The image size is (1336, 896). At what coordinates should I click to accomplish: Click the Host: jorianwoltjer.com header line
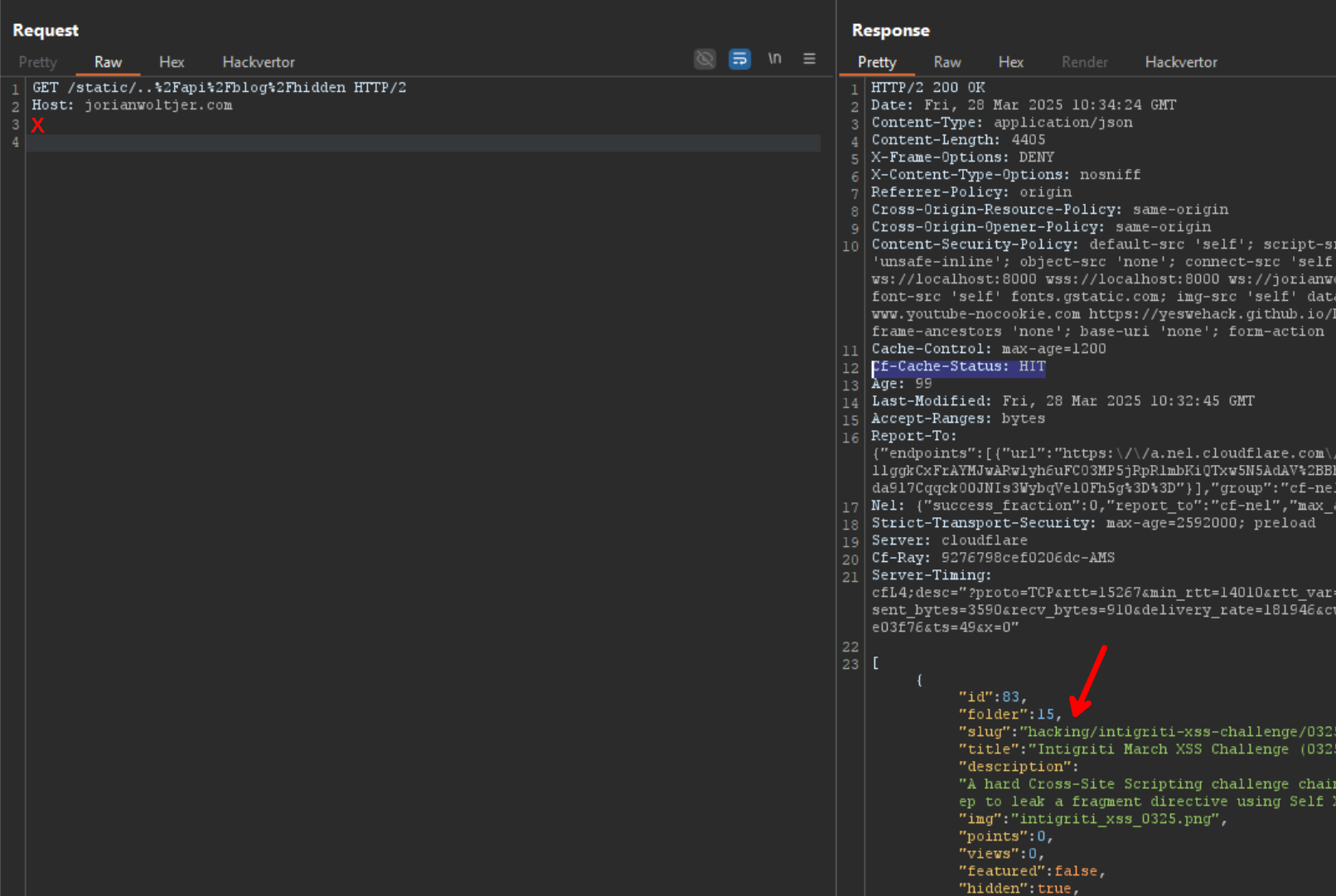coord(132,105)
